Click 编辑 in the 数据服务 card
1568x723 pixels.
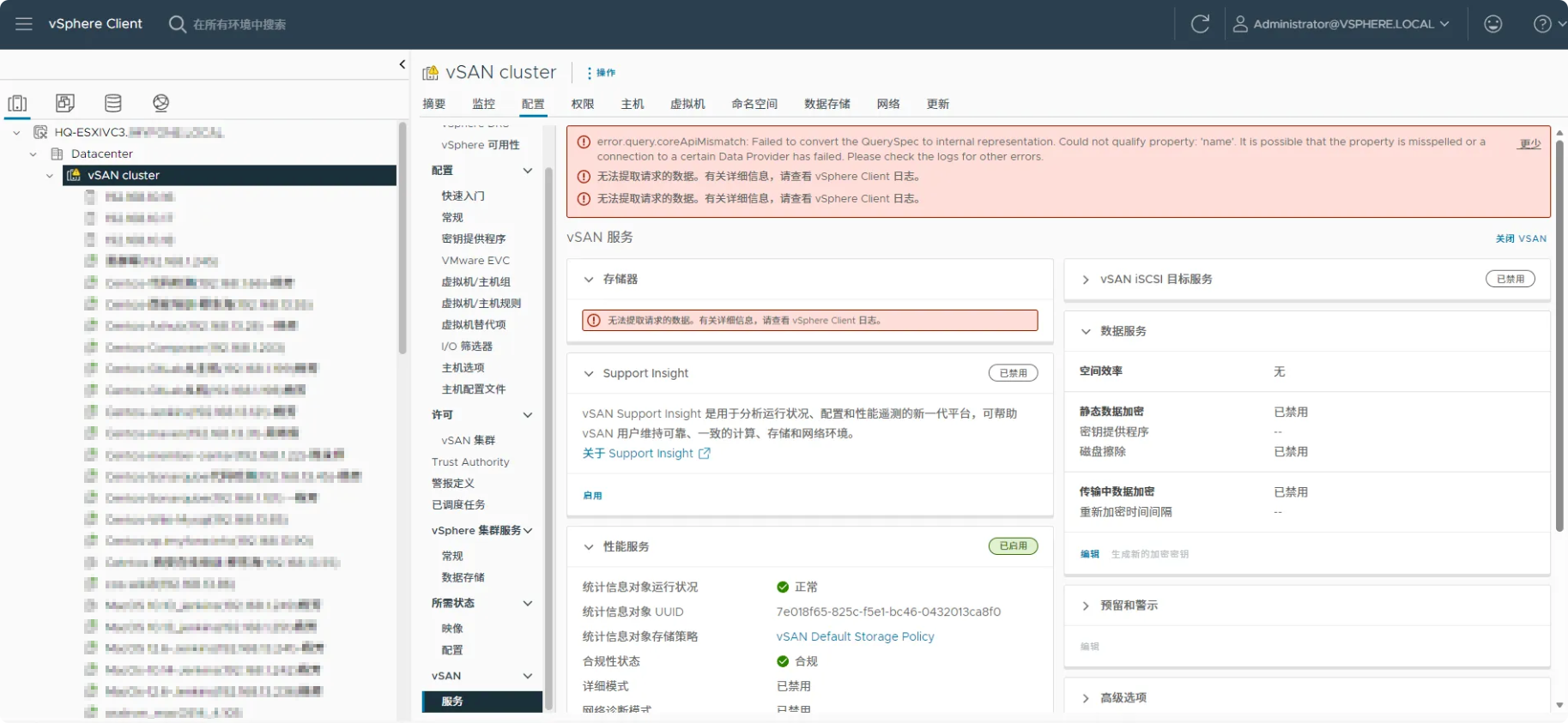coord(1090,554)
